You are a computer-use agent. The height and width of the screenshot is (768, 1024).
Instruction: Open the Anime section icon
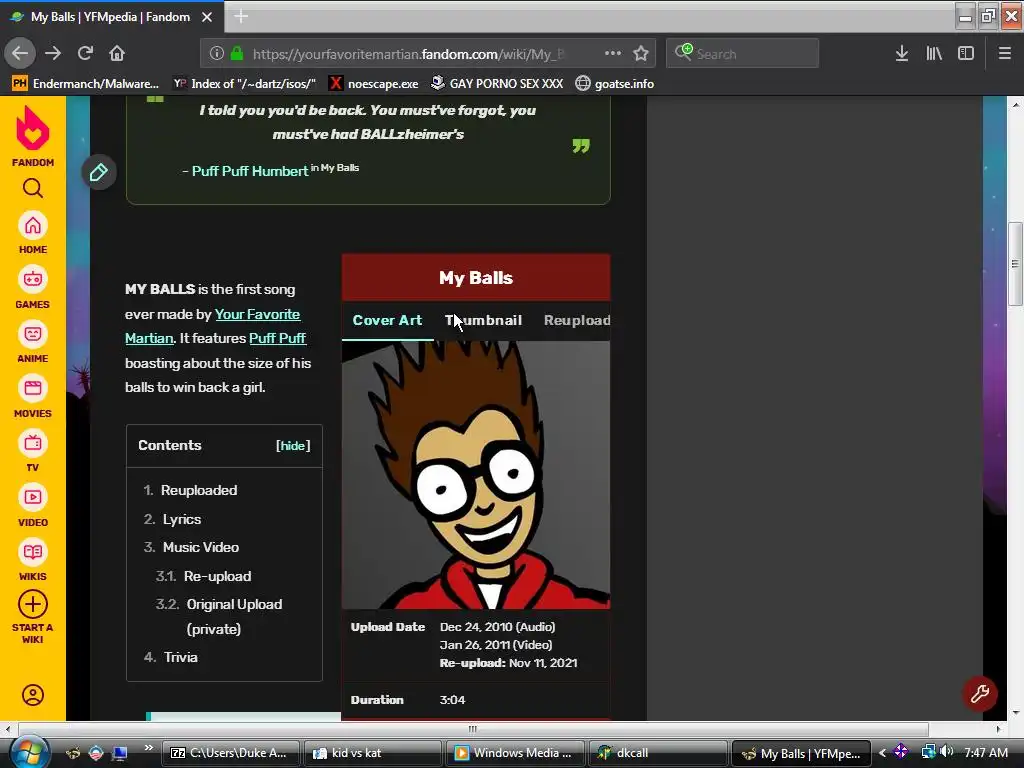[33, 334]
